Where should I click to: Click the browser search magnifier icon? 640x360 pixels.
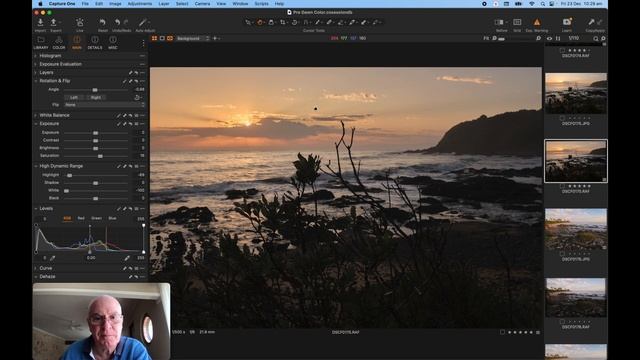tap(596, 38)
